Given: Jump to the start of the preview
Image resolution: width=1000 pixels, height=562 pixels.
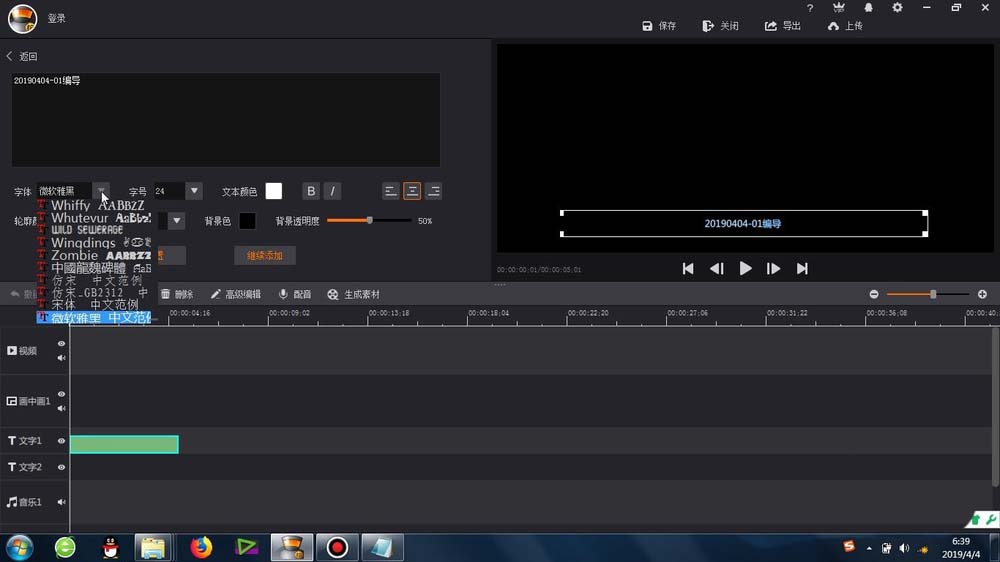Looking at the screenshot, I should (688, 269).
